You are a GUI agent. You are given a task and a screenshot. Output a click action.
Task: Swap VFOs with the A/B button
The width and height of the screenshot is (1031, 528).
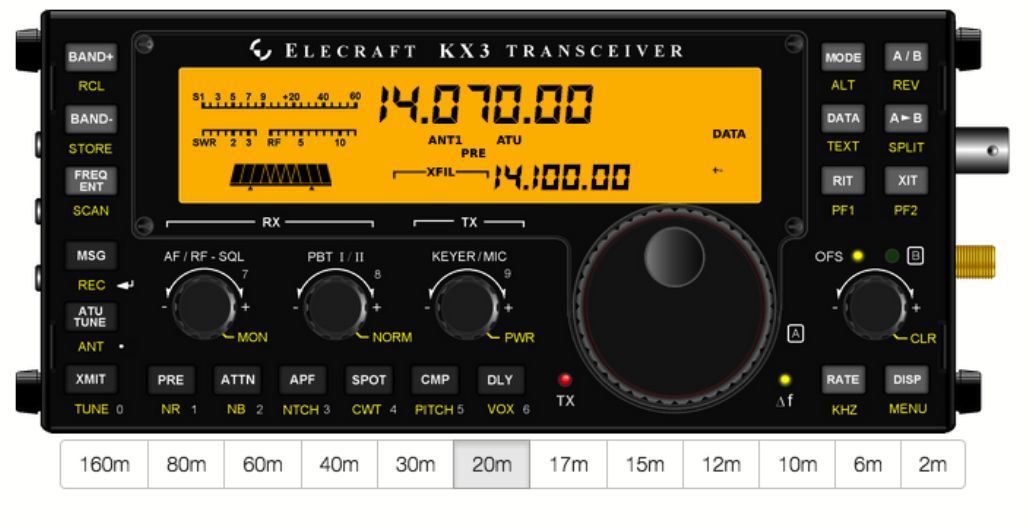coord(906,57)
